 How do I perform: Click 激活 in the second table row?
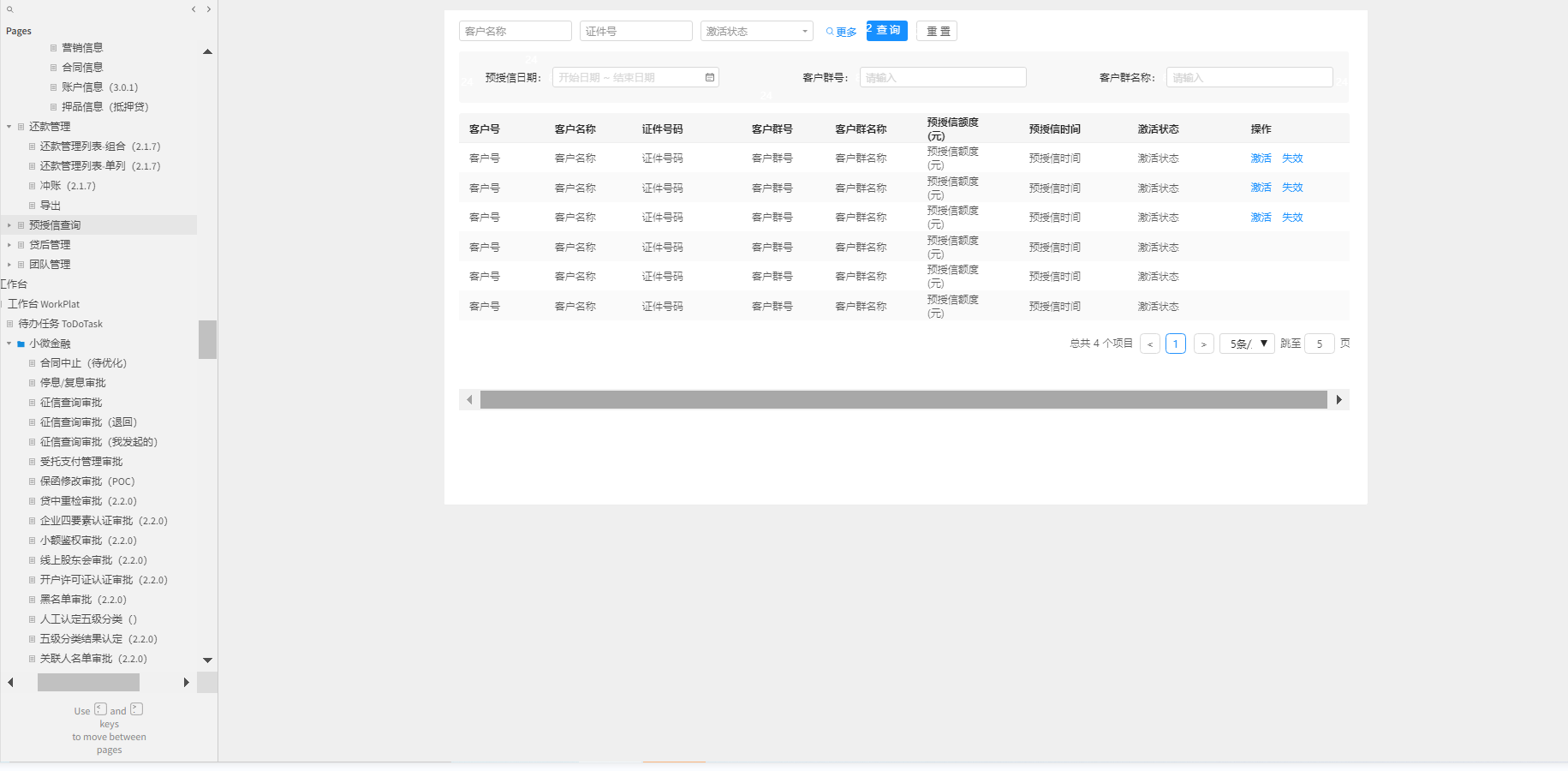pos(1261,188)
